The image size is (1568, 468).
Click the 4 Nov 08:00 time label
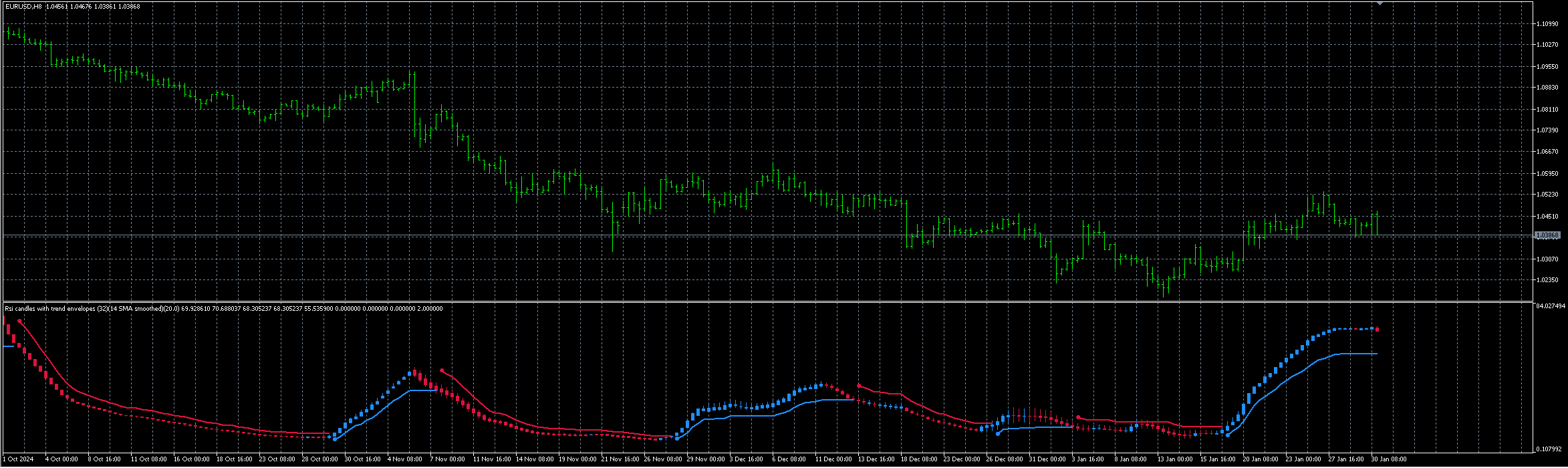[404, 459]
